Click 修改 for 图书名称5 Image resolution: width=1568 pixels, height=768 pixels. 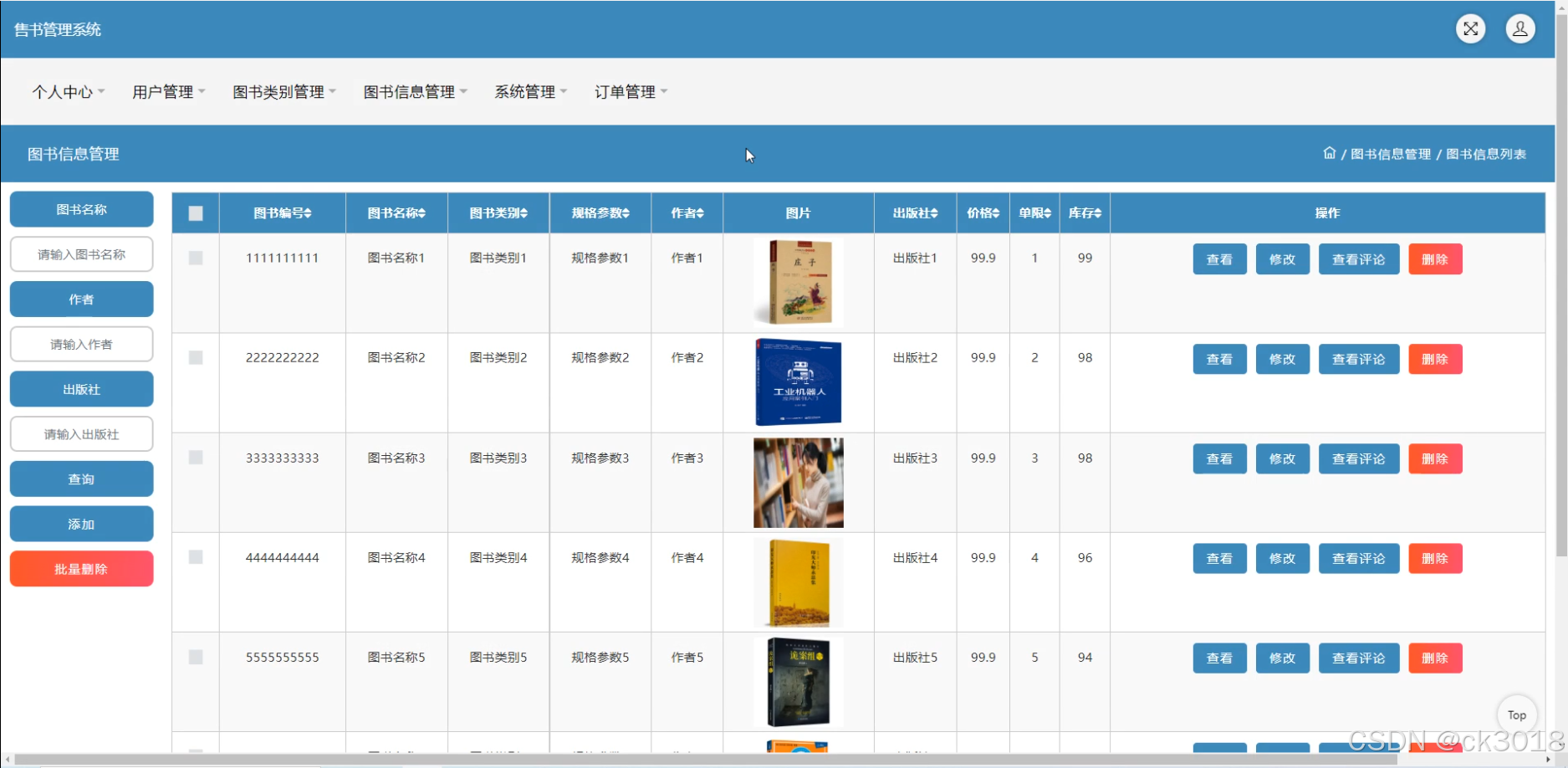tap(1282, 658)
